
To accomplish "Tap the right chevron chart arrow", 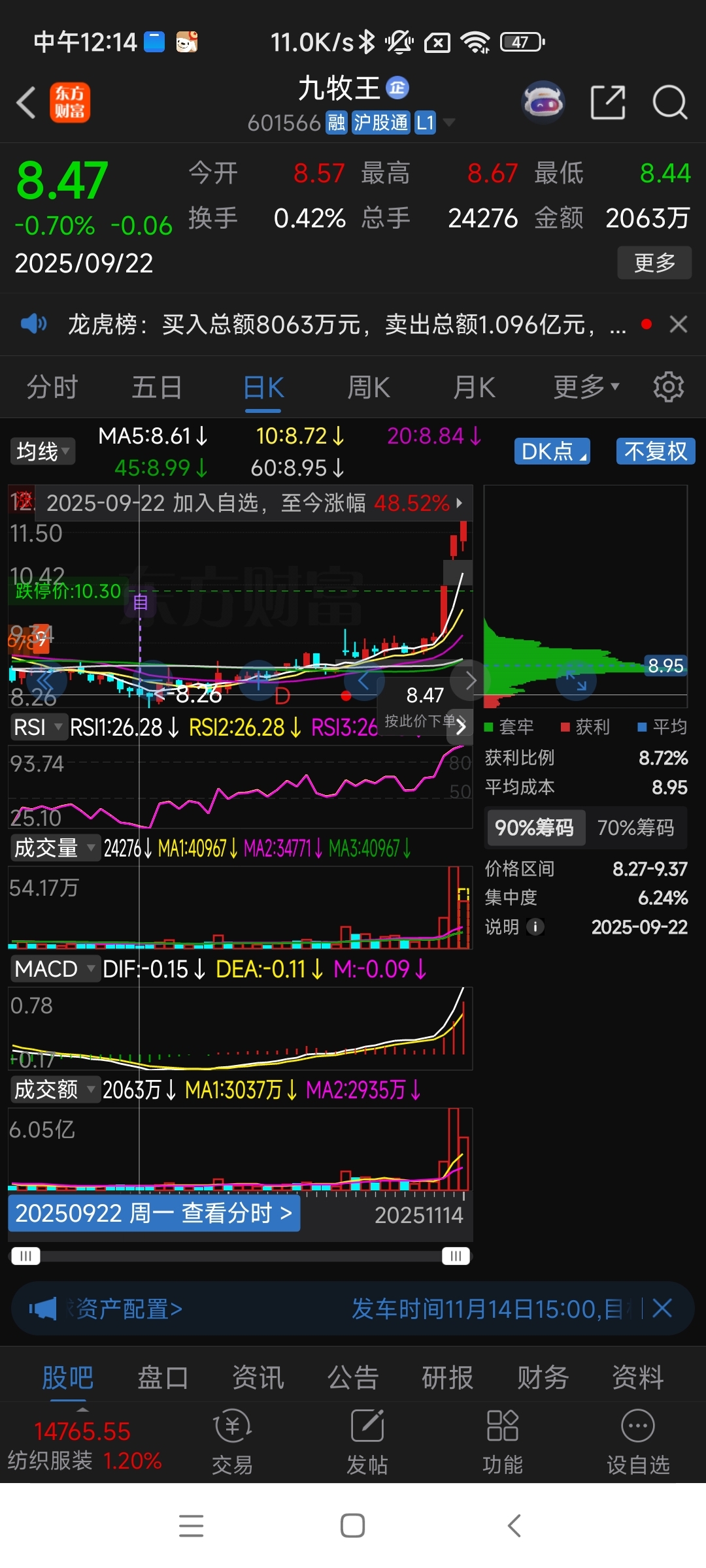I will 471,681.
